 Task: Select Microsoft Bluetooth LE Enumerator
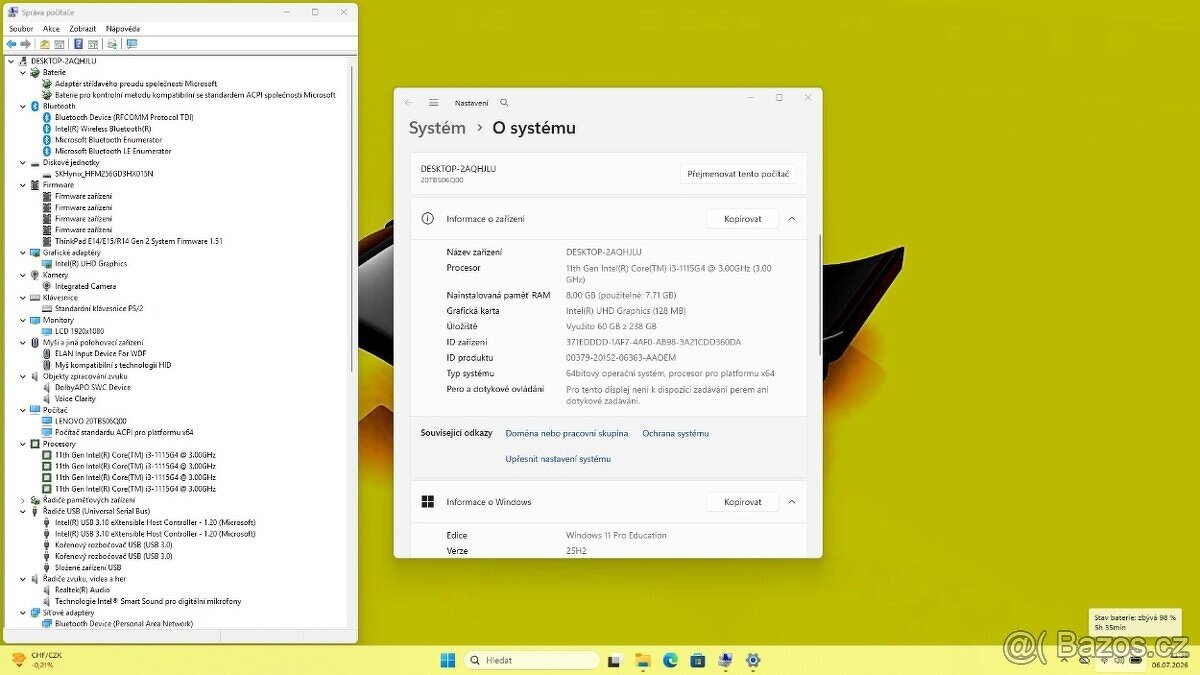(x=113, y=151)
